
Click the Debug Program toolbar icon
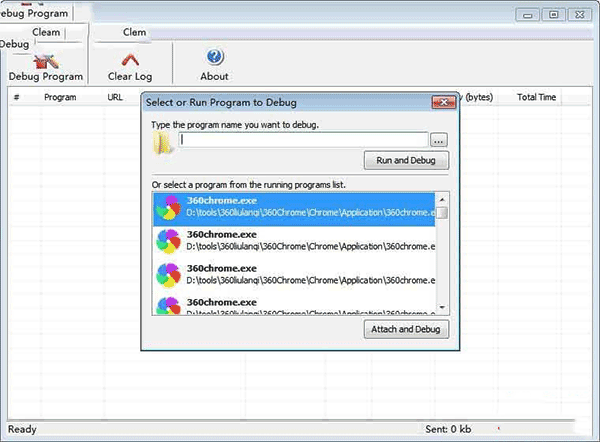pyautogui.click(x=46, y=62)
